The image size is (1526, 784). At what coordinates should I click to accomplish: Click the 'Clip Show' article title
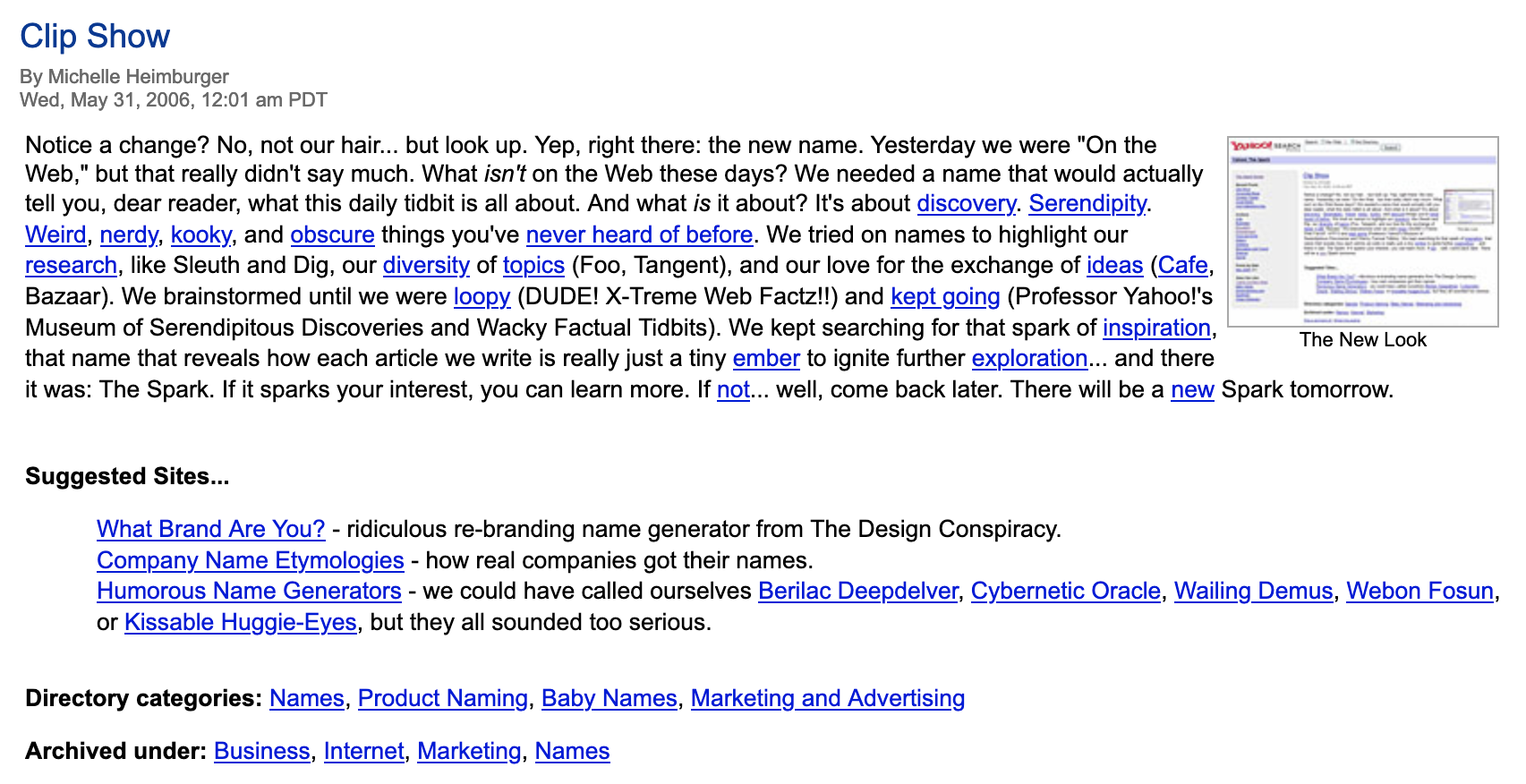coord(95,37)
